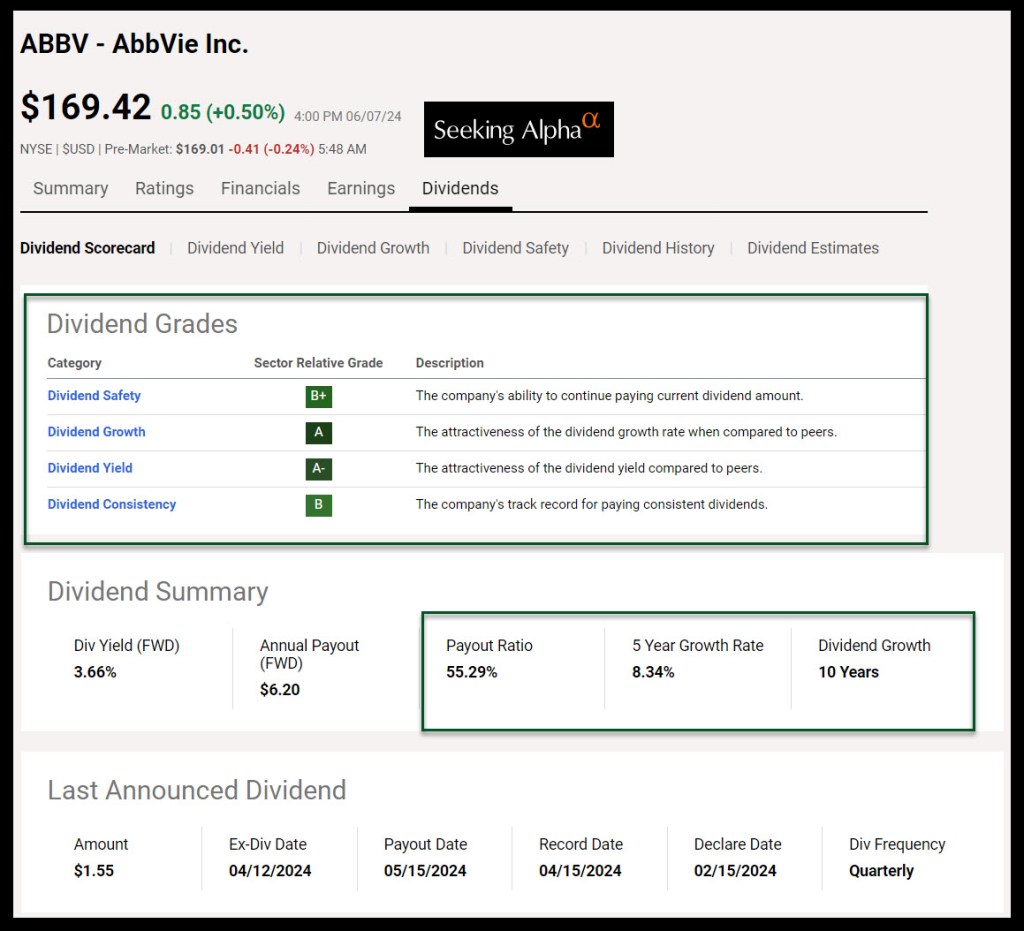Show the Dividend Estimates sub-tab
The image size is (1024, 931).
[813, 248]
